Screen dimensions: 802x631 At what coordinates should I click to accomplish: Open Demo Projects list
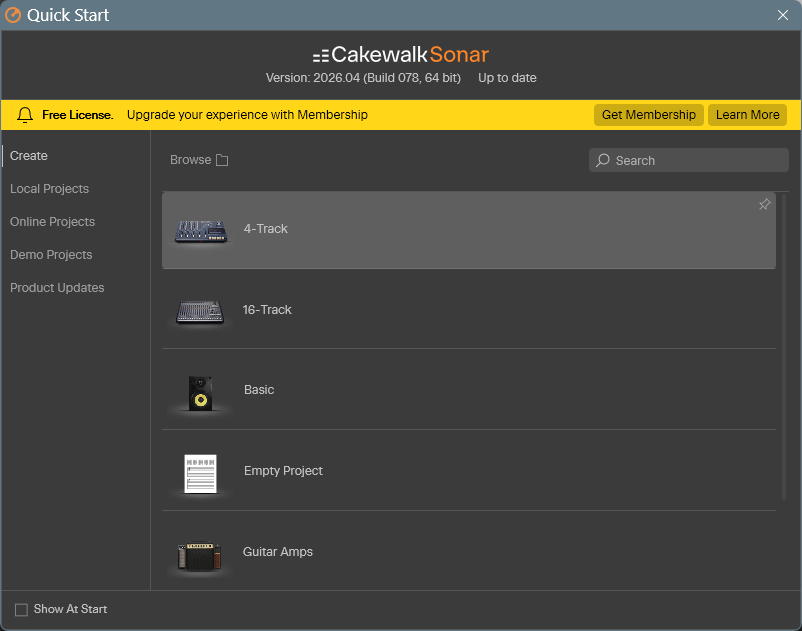[51, 255]
